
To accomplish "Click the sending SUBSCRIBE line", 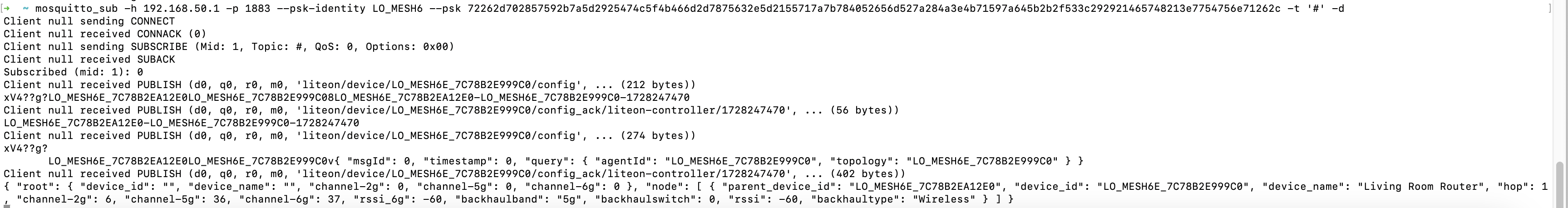I will pyautogui.click(x=229, y=47).
